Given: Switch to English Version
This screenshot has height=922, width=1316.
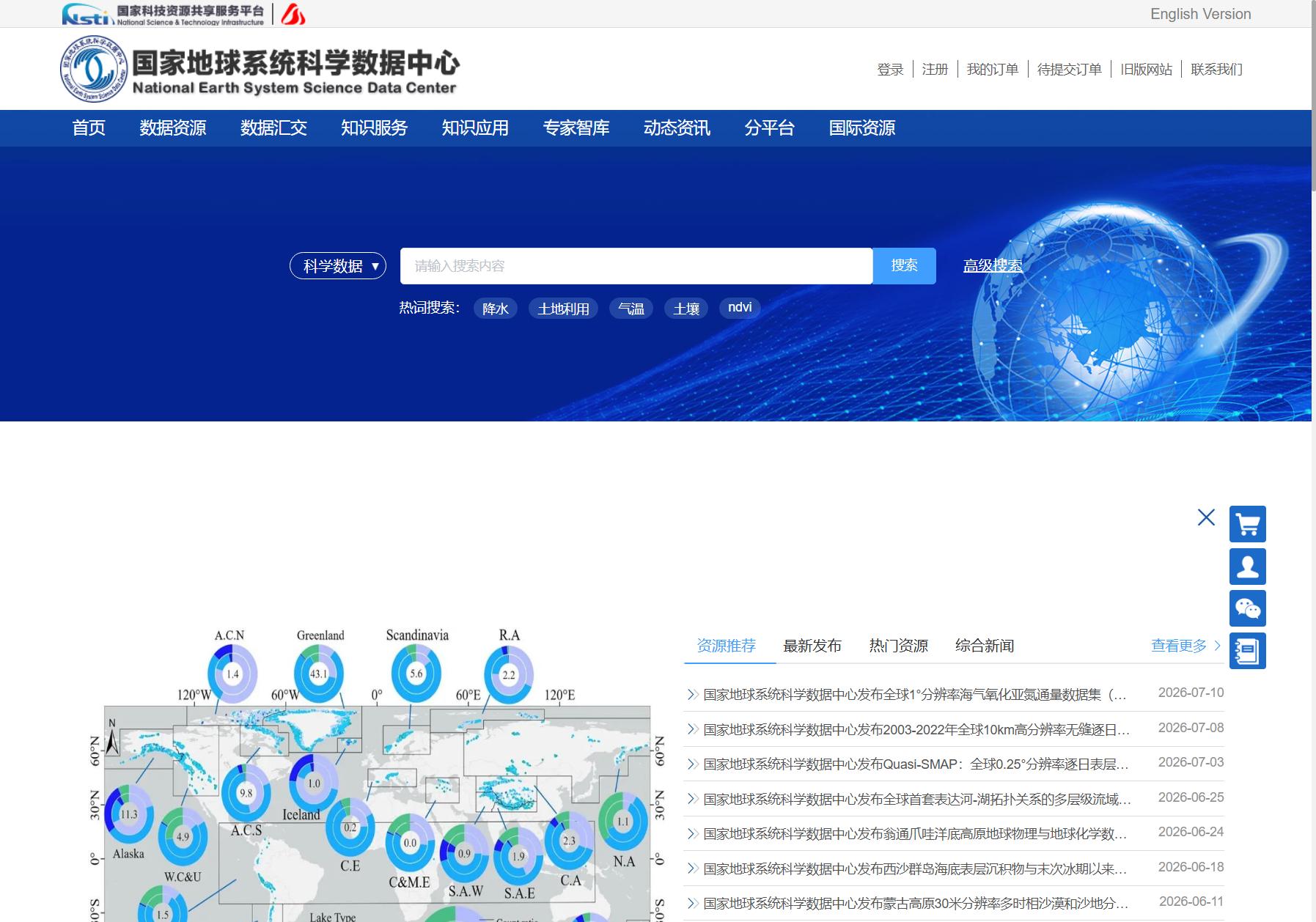Looking at the screenshot, I should tap(1200, 14).
